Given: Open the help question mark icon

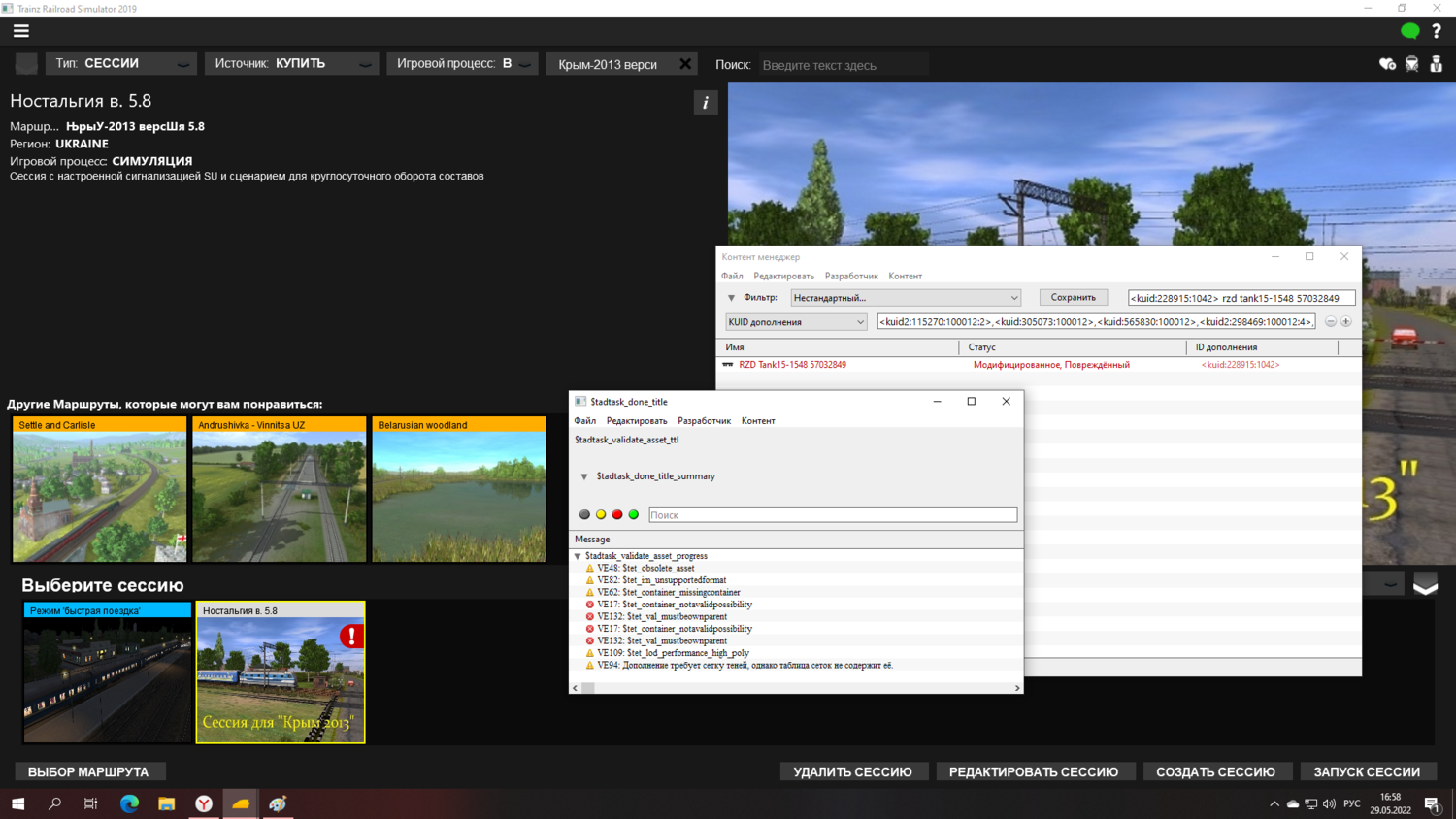Looking at the screenshot, I should [1437, 31].
